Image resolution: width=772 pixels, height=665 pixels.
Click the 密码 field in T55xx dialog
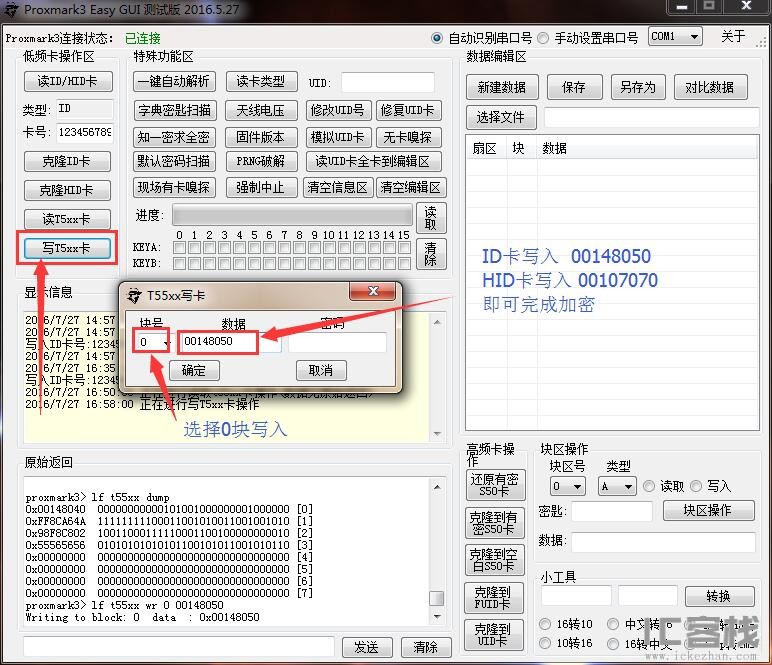tap(337, 342)
